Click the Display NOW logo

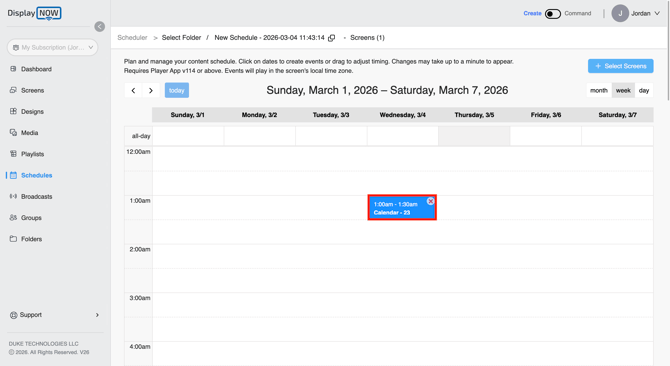point(34,13)
